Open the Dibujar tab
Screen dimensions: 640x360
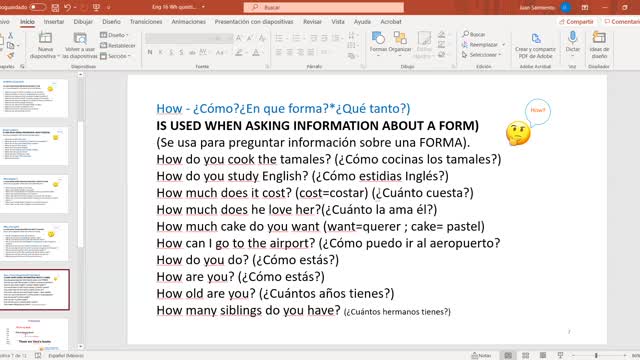[x=83, y=22]
